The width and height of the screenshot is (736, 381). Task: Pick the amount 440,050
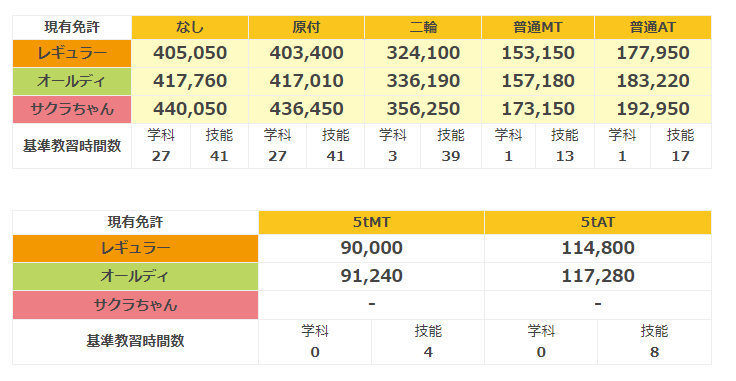[190, 109]
